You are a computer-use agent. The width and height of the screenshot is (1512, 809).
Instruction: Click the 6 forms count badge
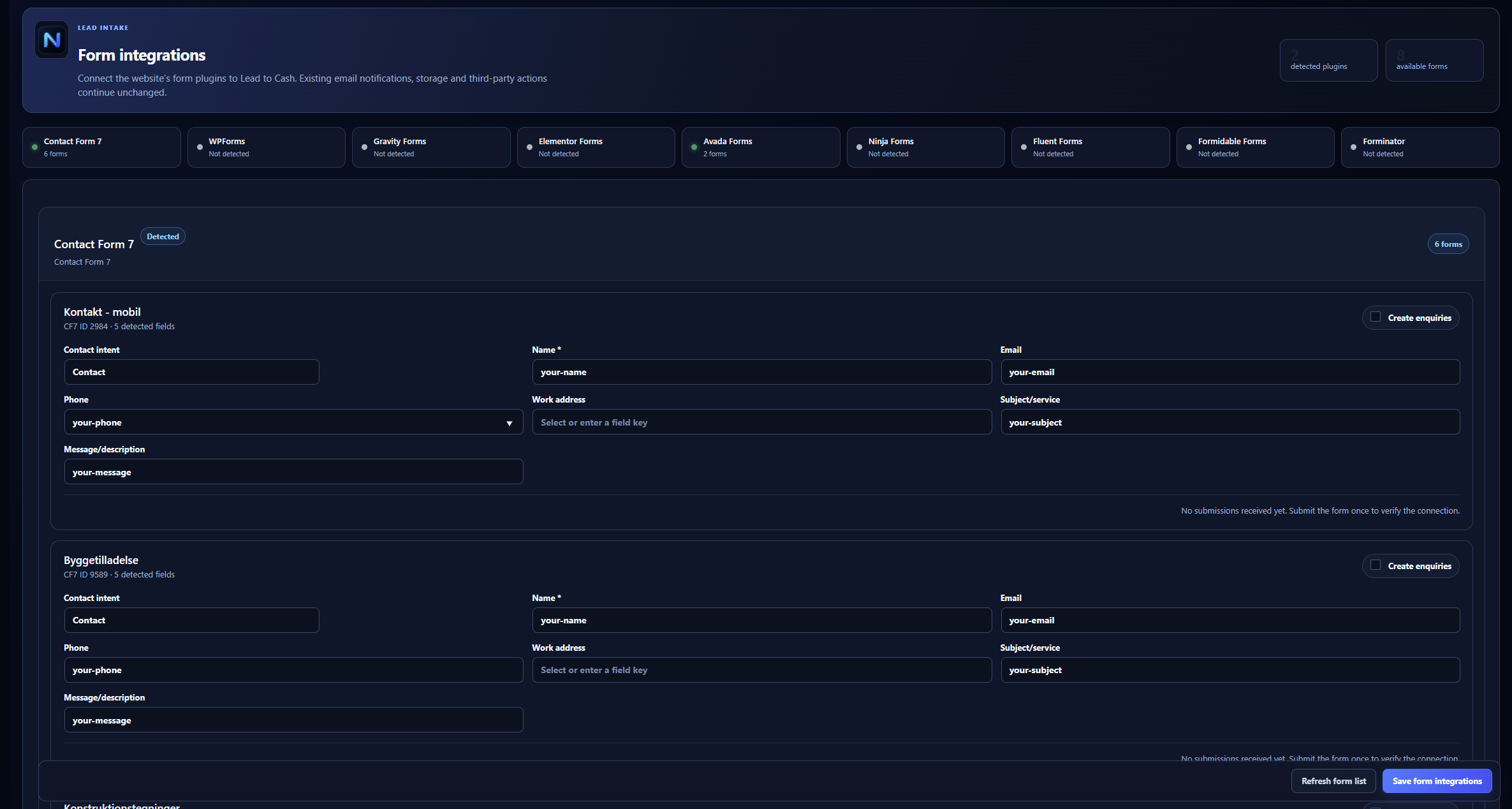[x=1448, y=244]
